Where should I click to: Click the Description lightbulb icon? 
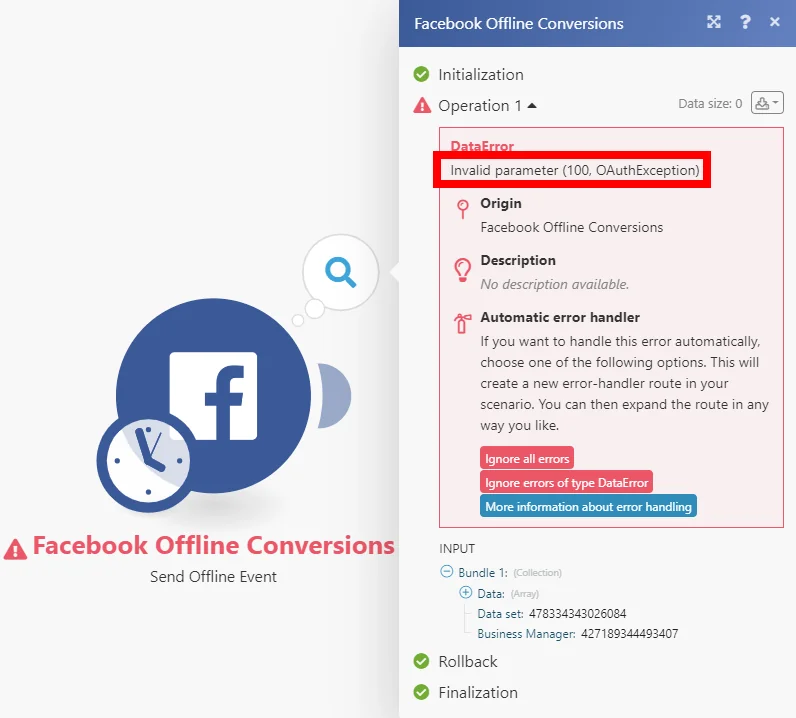(462, 270)
